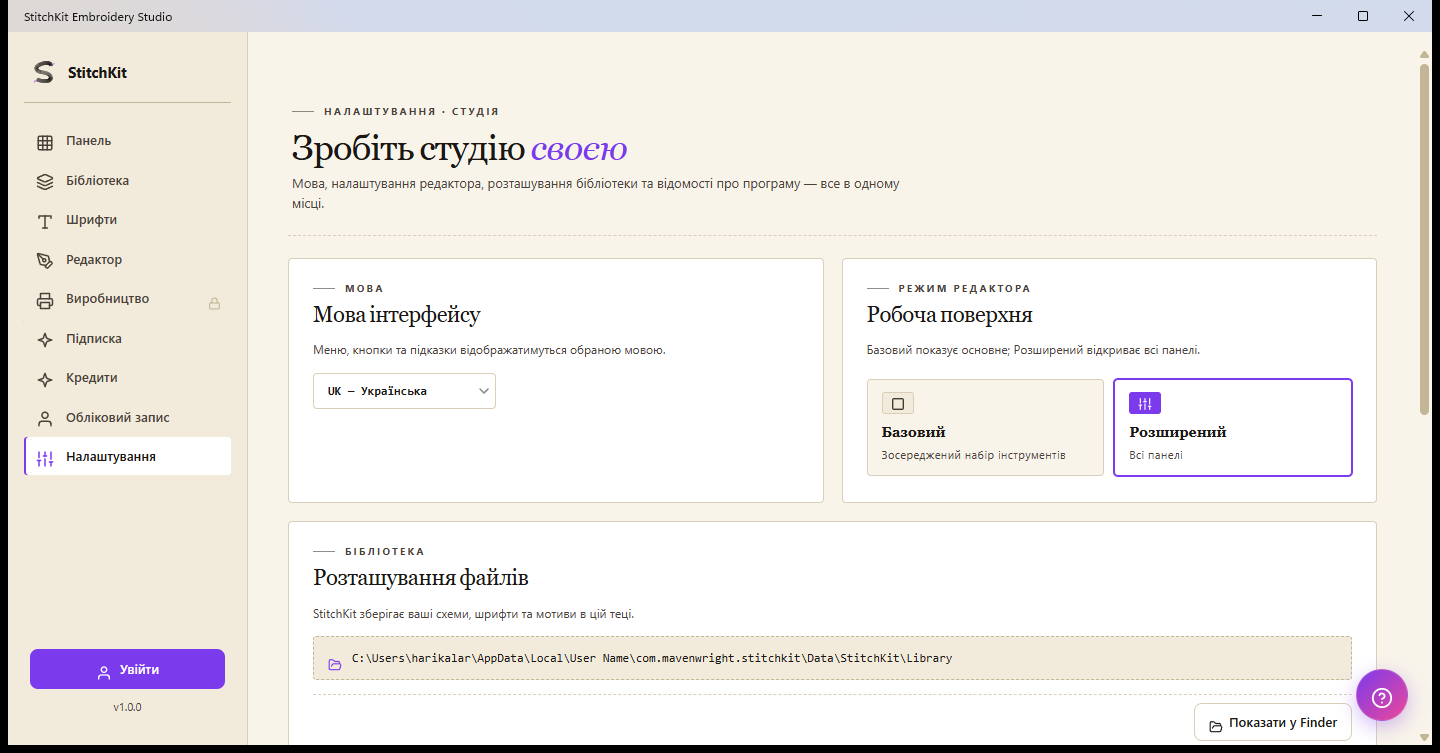Open the Панель menu item
This screenshot has height=753, width=1440.
point(128,142)
